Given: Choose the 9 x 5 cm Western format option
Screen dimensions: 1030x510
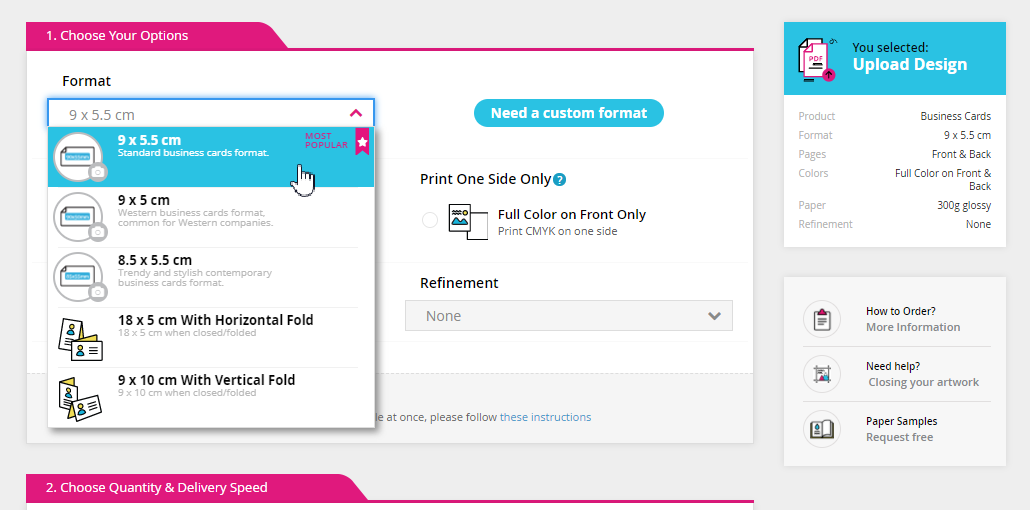Looking at the screenshot, I should click(x=211, y=217).
